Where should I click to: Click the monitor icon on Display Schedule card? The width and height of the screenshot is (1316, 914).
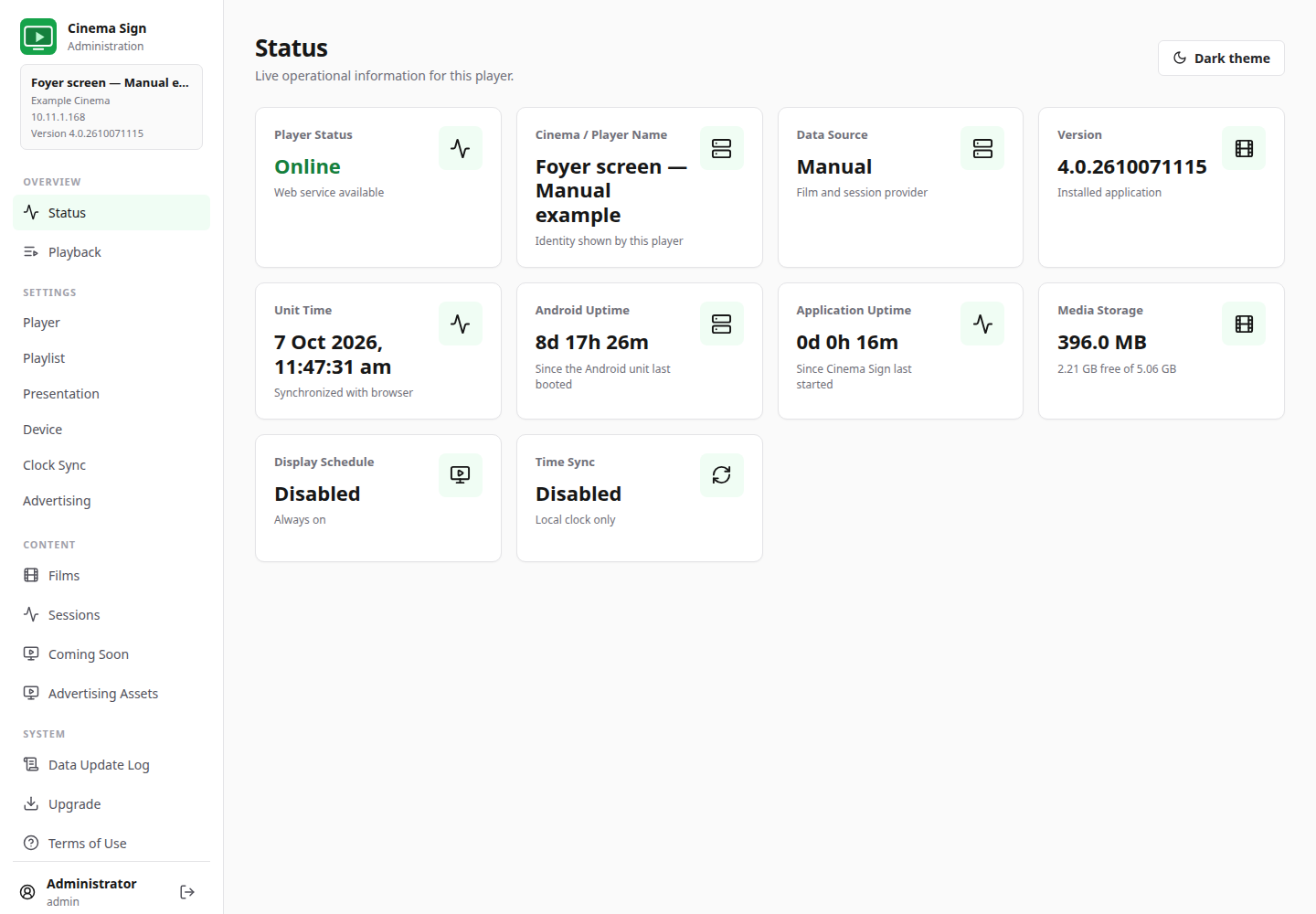point(461,475)
